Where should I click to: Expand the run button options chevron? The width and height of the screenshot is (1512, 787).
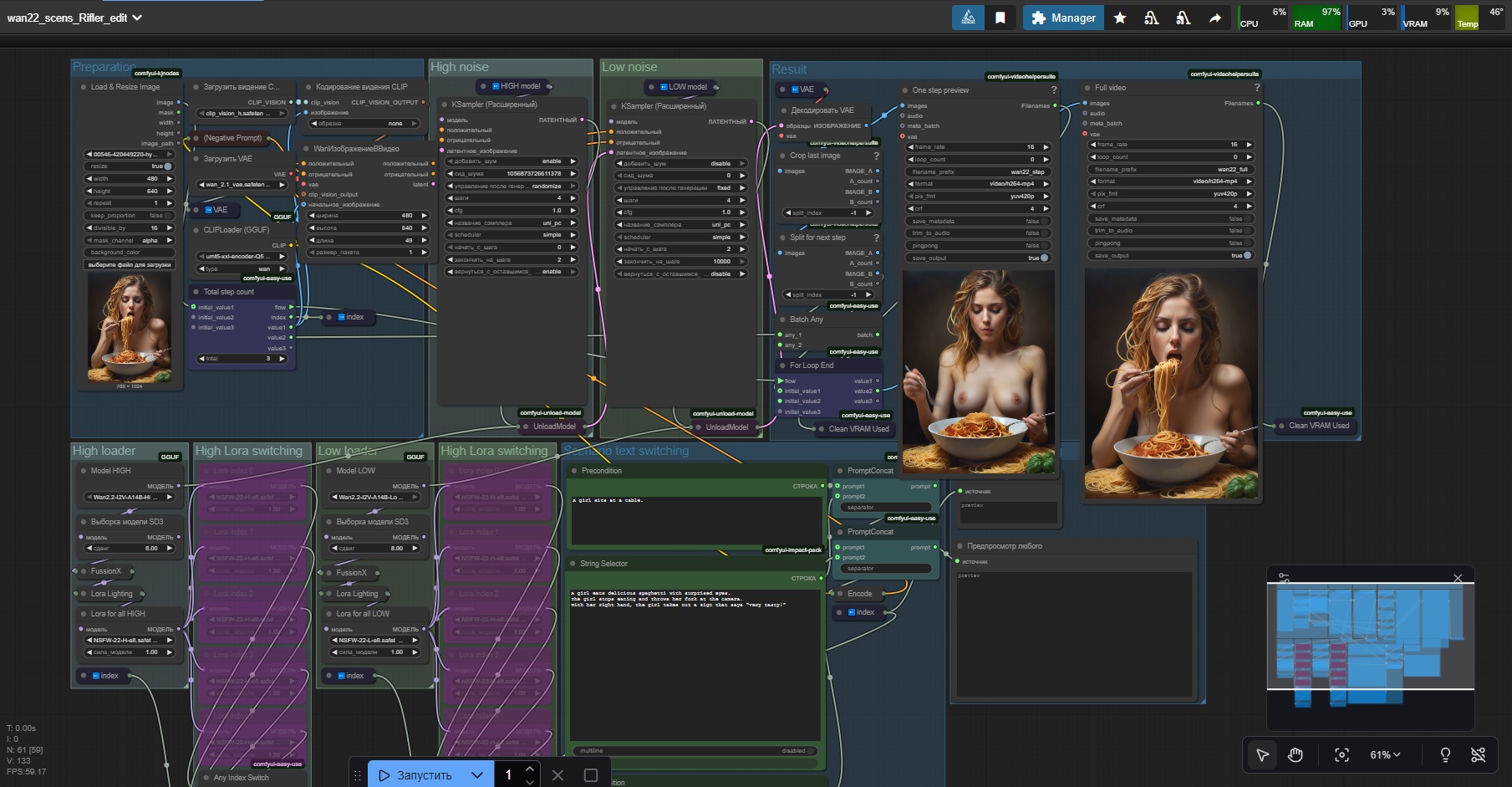tap(477, 775)
